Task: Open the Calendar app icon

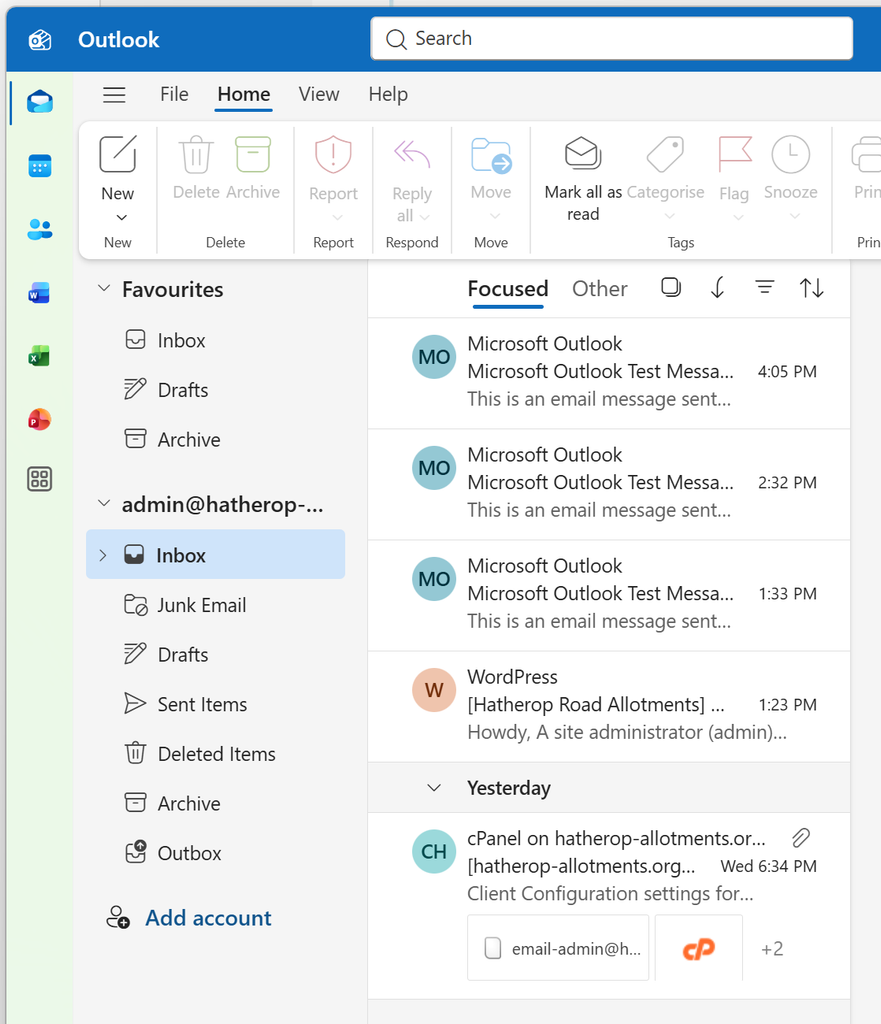Action: pyautogui.click(x=40, y=166)
